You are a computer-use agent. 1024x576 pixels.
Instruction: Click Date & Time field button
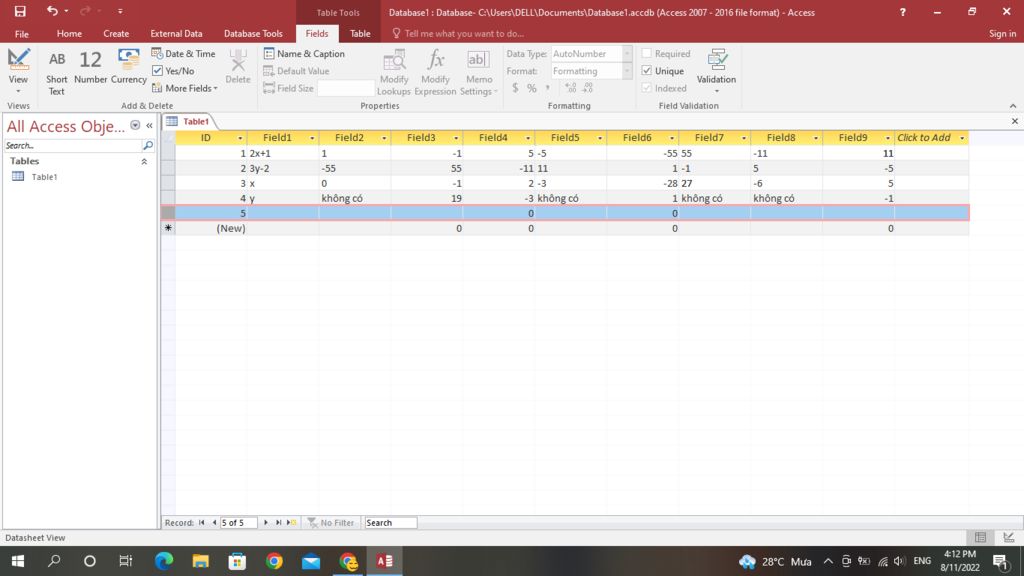click(x=184, y=54)
